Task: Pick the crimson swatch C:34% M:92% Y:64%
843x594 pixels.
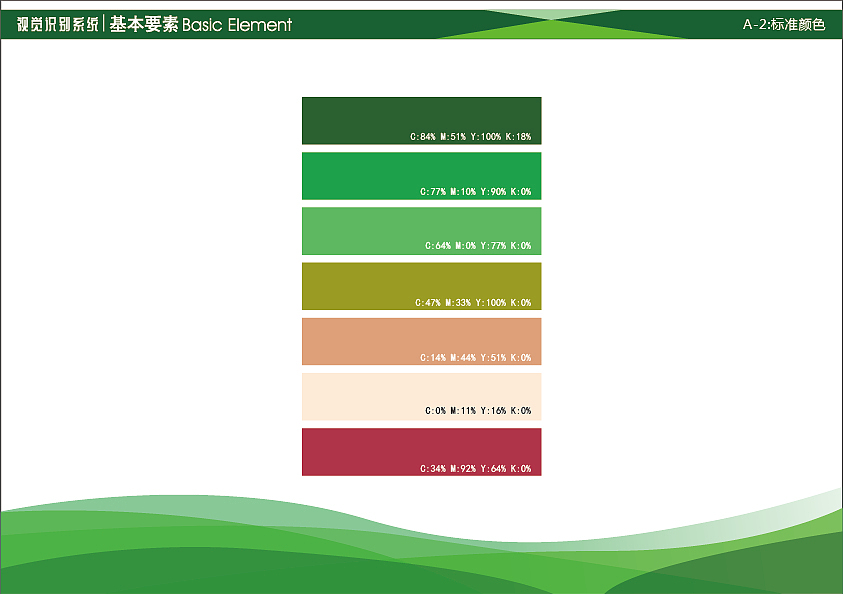Action: pyautogui.click(x=422, y=452)
